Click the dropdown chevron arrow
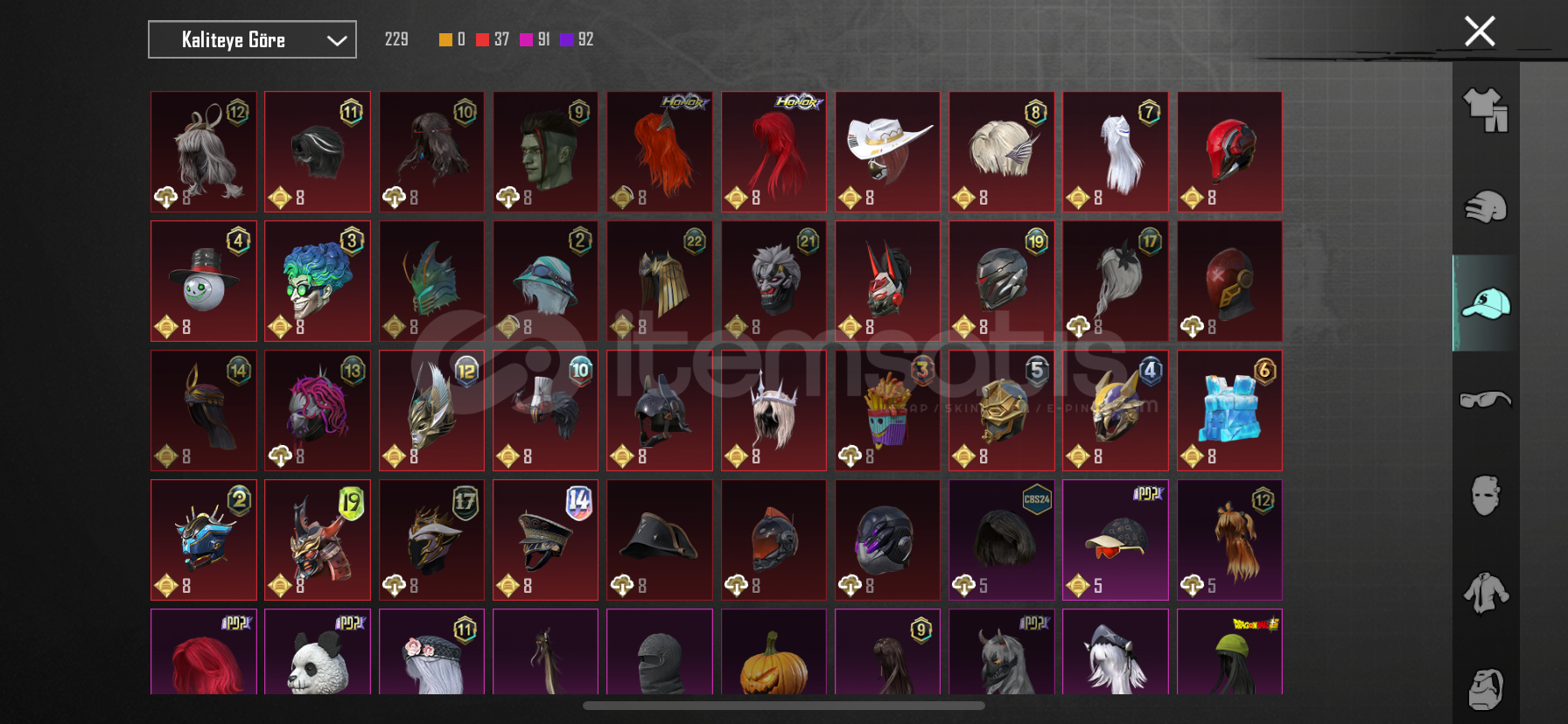1568x724 pixels. point(336,40)
